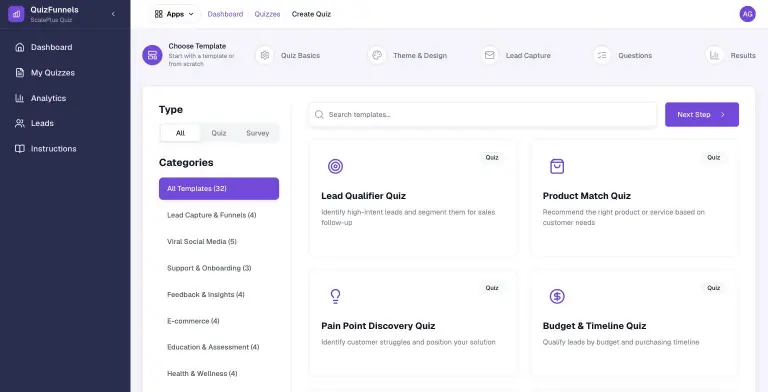Select the Quiz type filter
The image size is (768, 392).
pyautogui.click(x=219, y=133)
